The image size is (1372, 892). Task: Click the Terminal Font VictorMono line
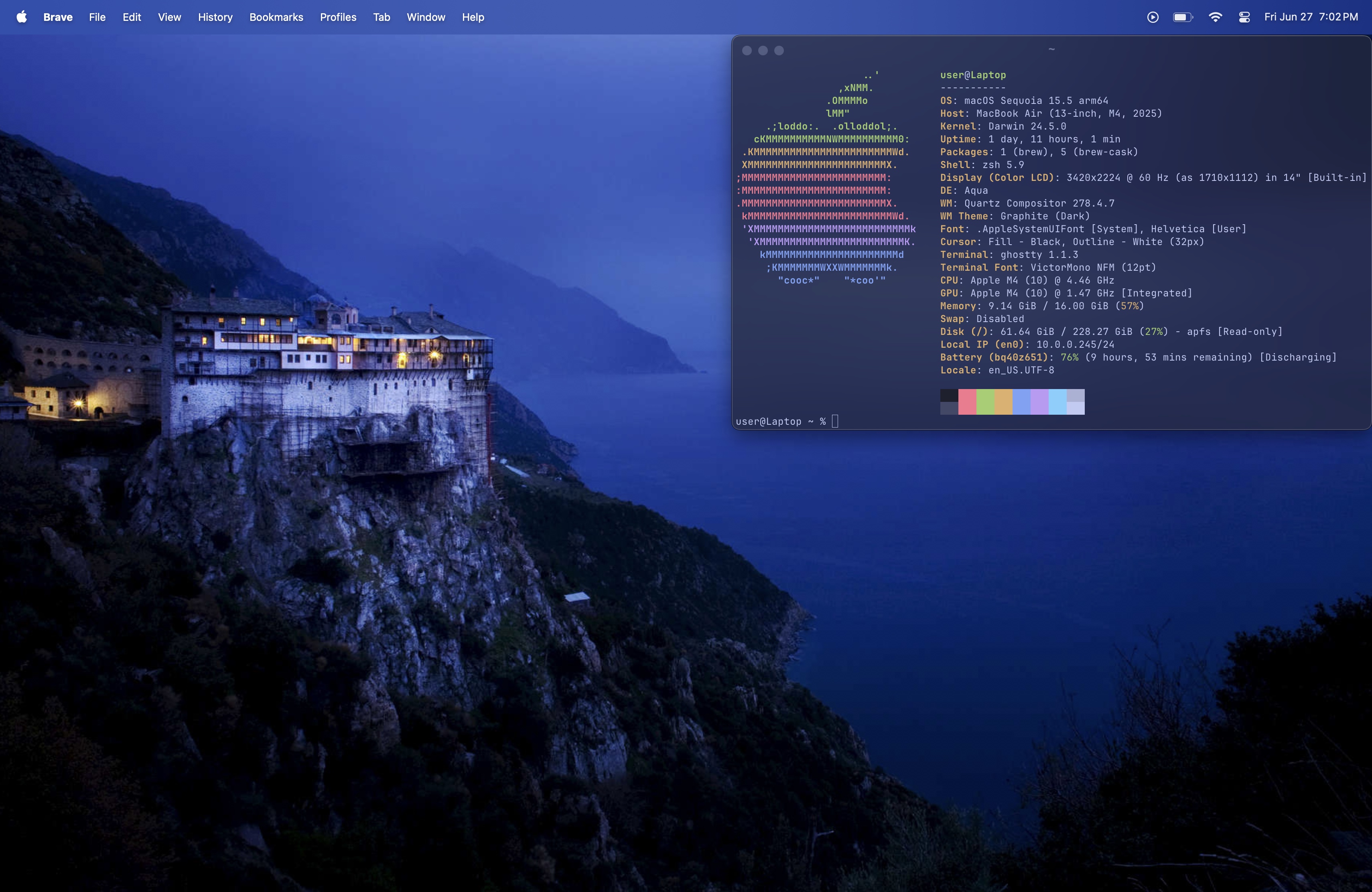[1048, 268]
